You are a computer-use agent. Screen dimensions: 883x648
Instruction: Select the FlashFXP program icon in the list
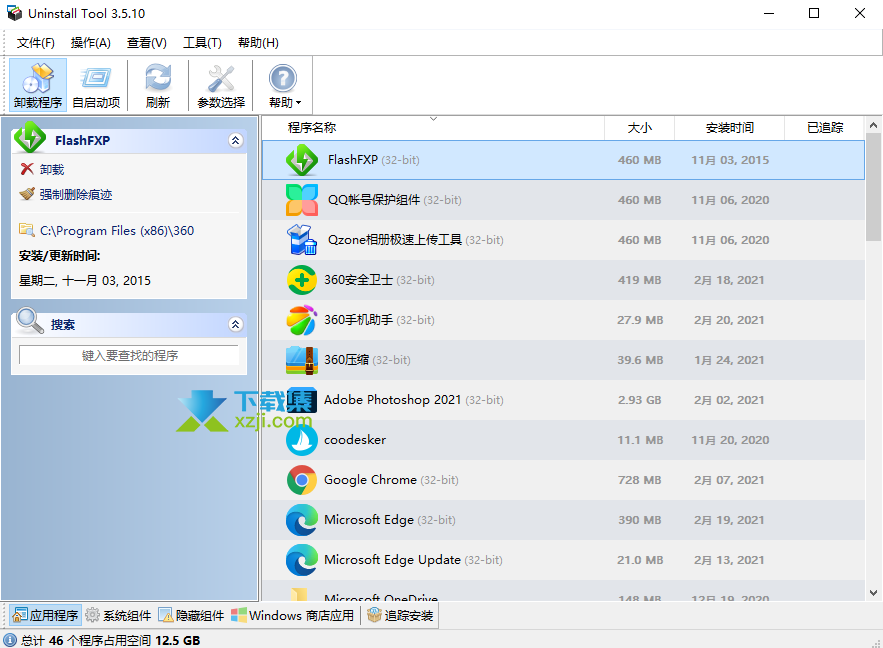302,160
